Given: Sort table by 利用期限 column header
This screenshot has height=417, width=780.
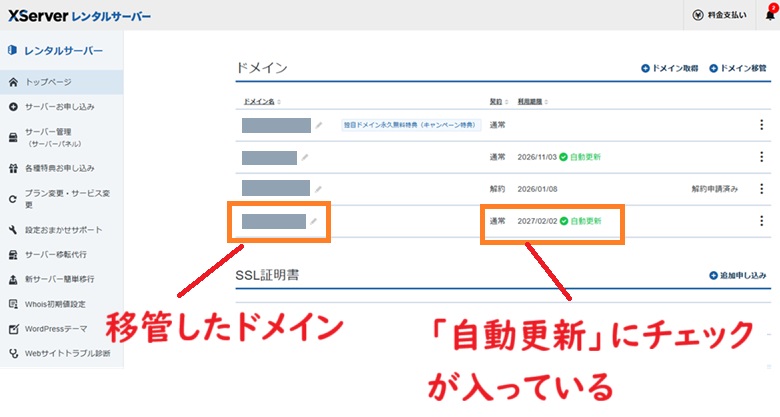Looking at the screenshot, I should click(531, 102).
